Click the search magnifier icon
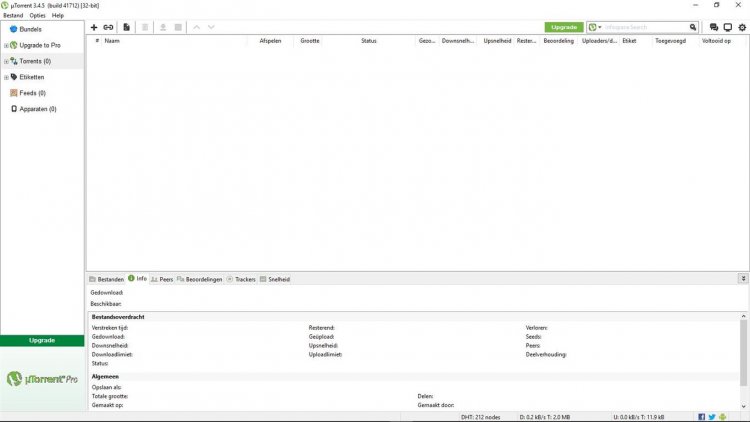The image size is (750, 422). (693, 27)
